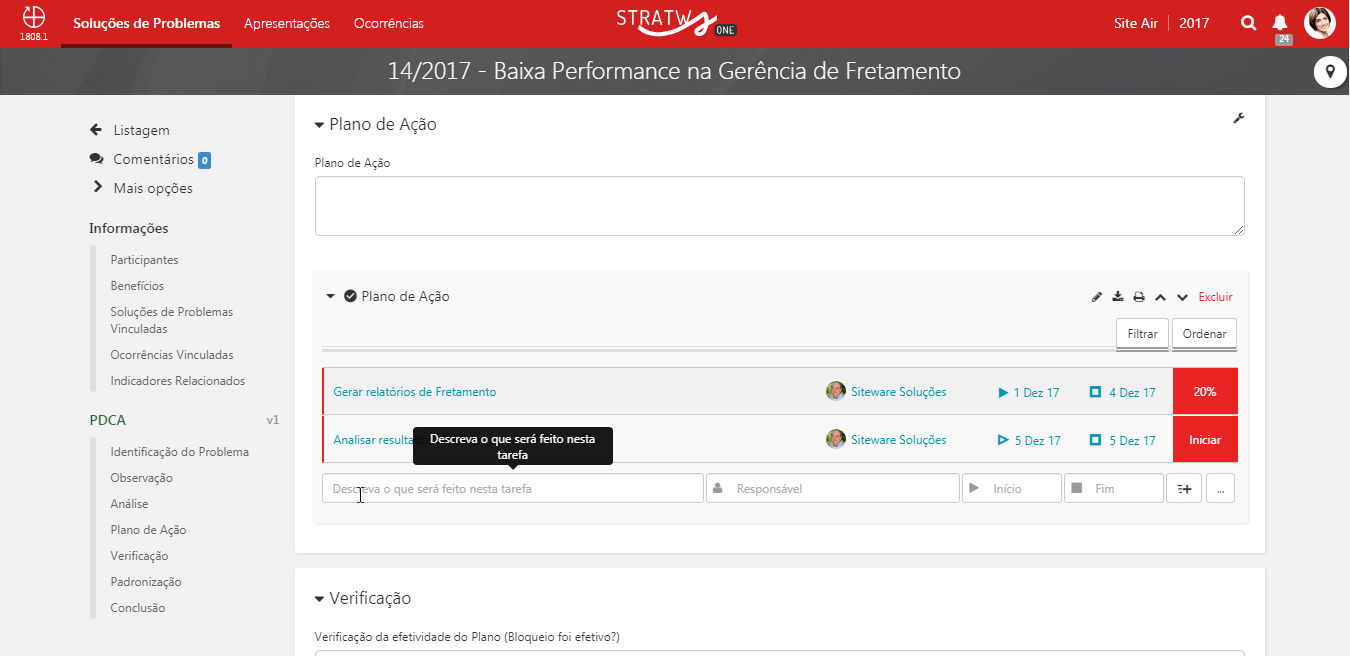Click the Filtrar button
This screenshot has width=1350, height=656.
pos(1142,334)
